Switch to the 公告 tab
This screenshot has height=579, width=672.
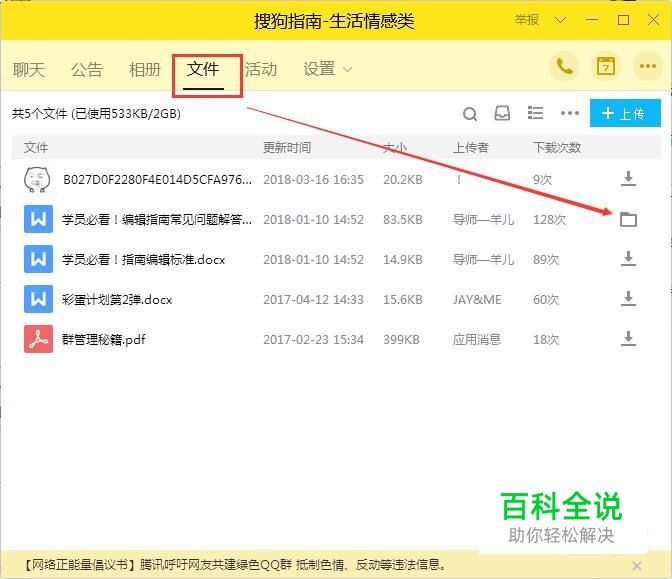[87, 69]
